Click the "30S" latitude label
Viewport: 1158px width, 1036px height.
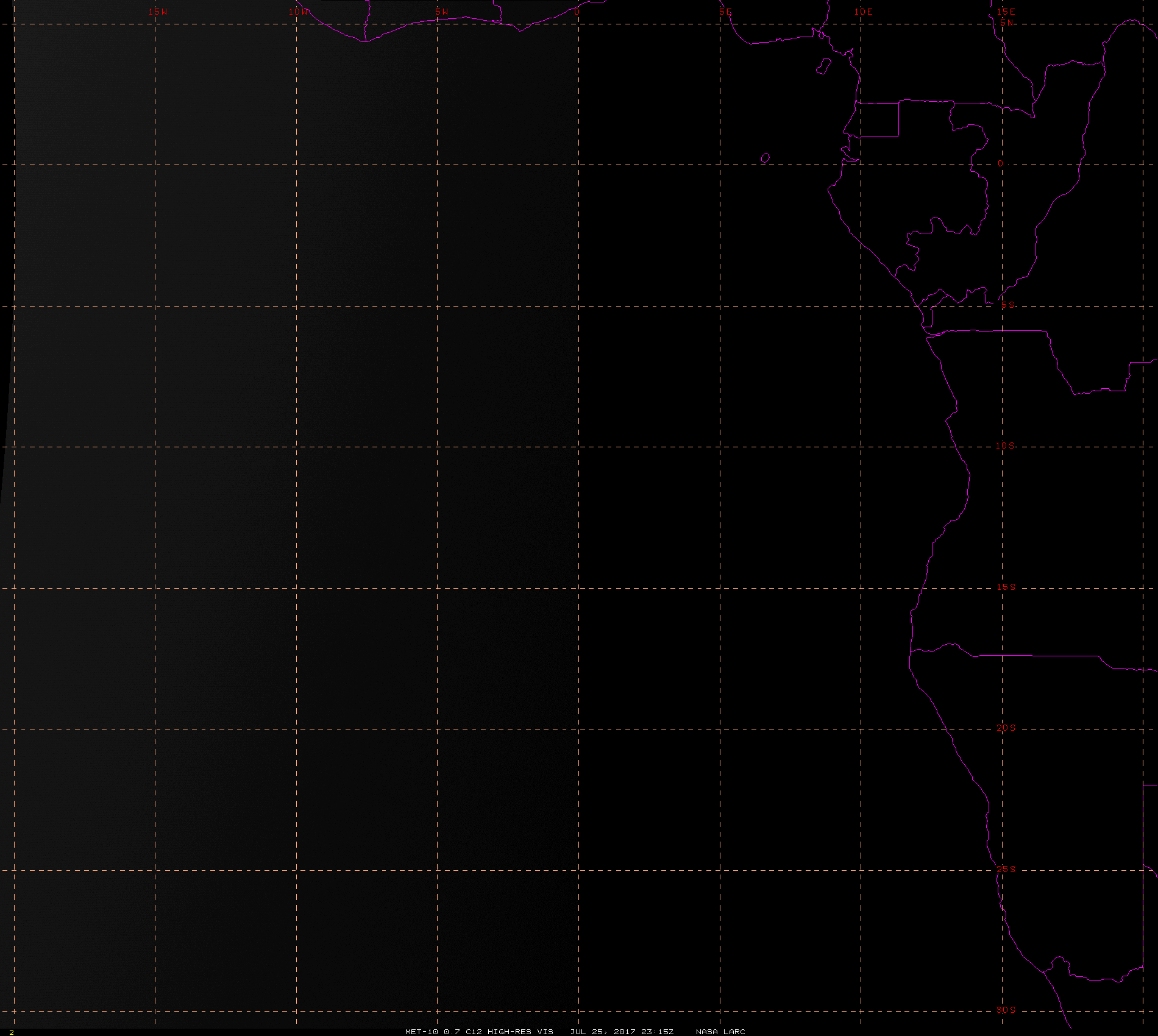click(x=1006, y=1010)
